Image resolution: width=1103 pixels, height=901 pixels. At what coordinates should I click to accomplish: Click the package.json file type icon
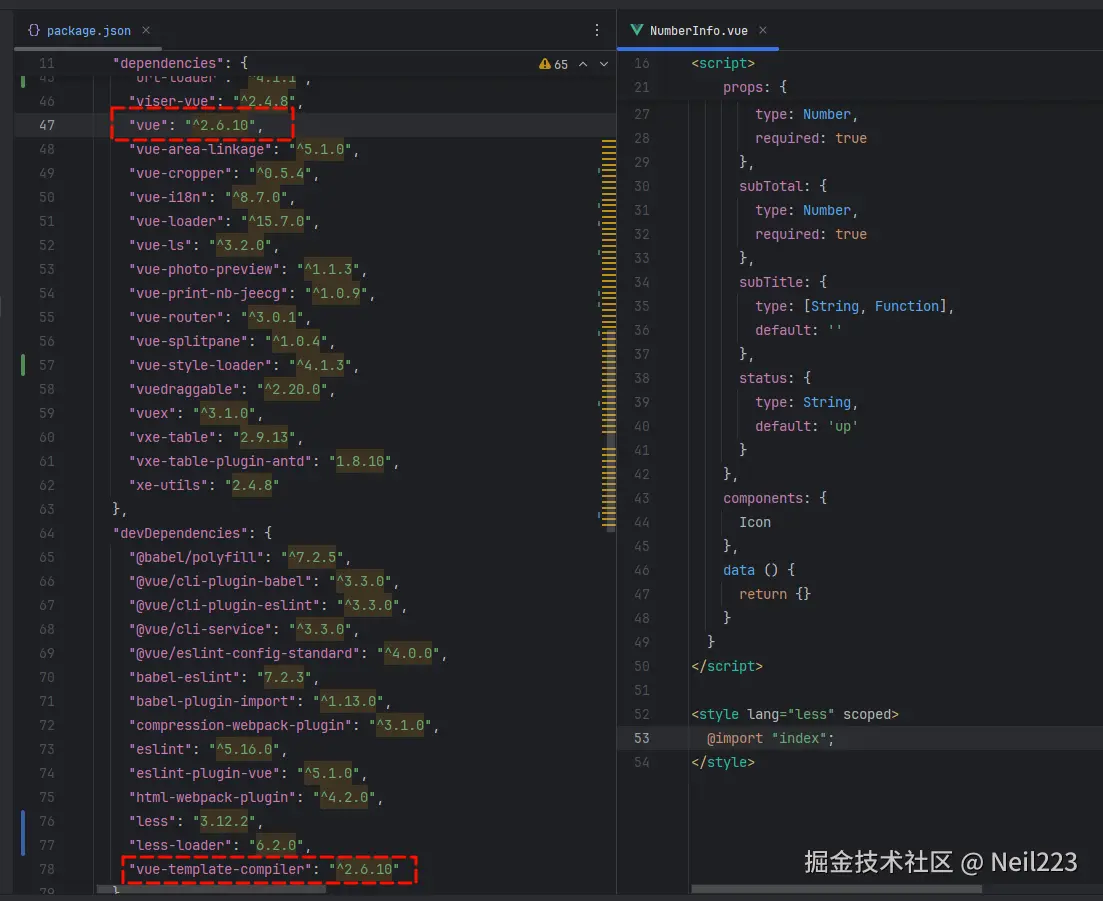34,30
